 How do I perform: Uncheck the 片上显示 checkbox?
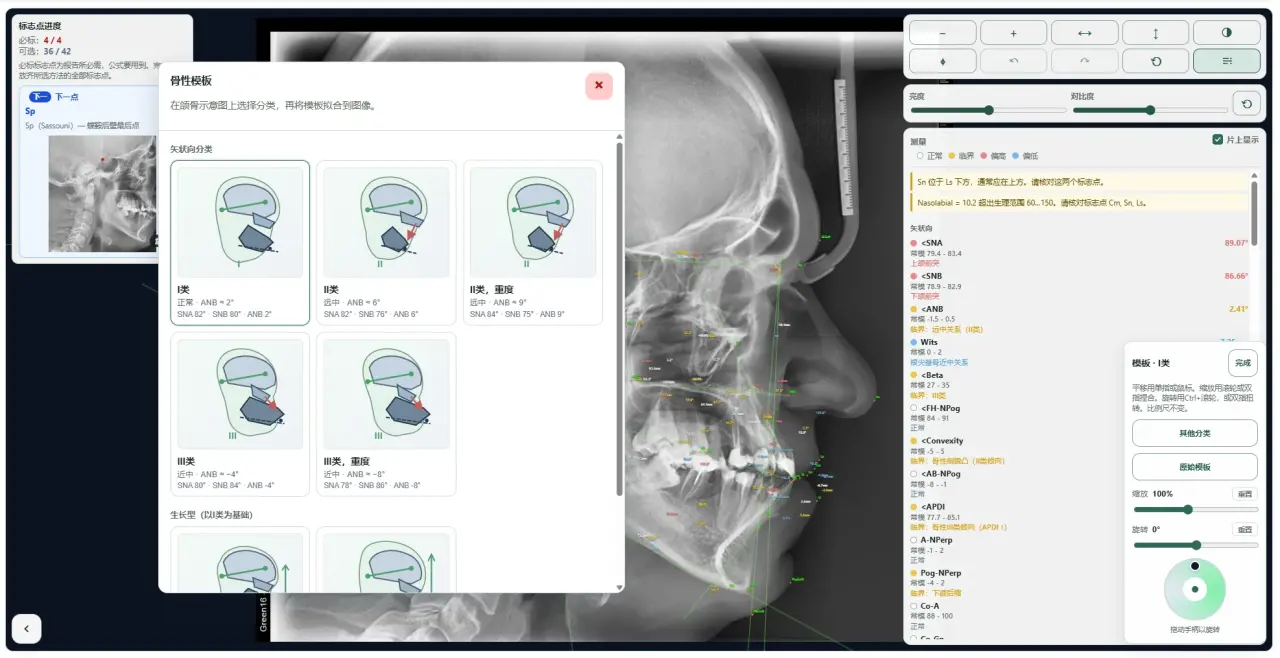[x=1217, y=140]
